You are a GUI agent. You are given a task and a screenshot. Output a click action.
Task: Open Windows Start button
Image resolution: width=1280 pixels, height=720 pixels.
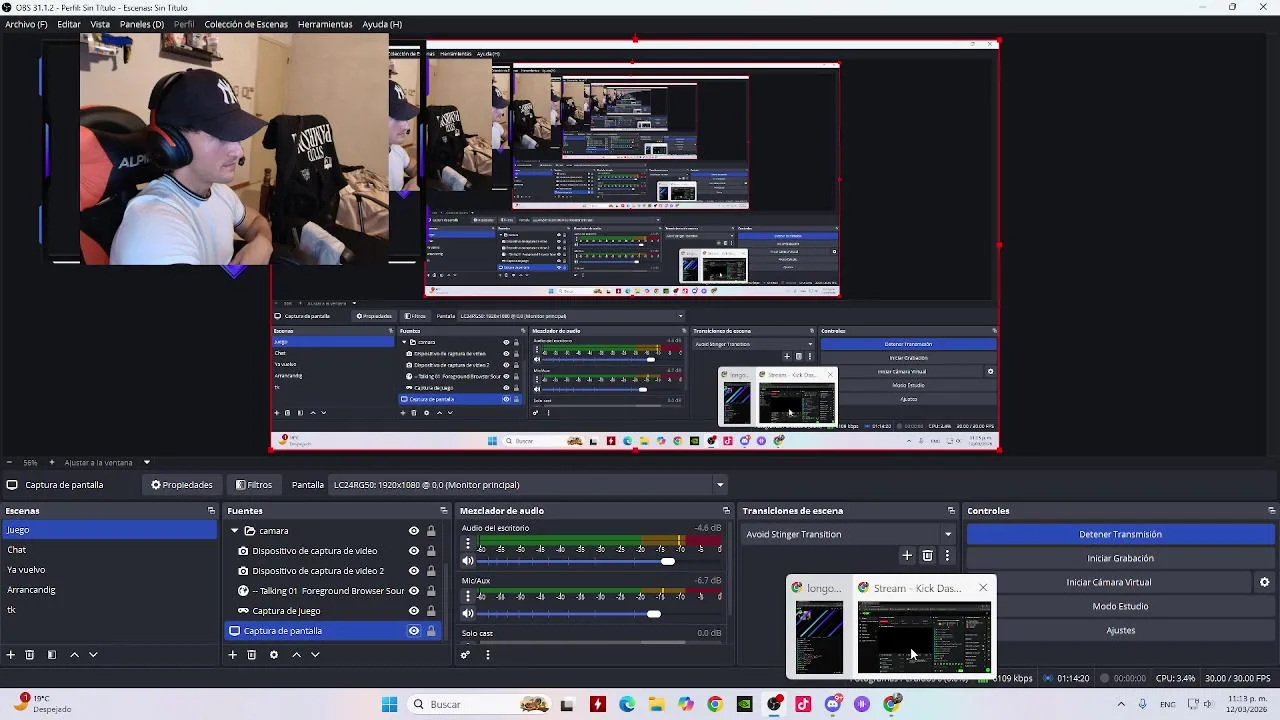(x=389, y=704)
